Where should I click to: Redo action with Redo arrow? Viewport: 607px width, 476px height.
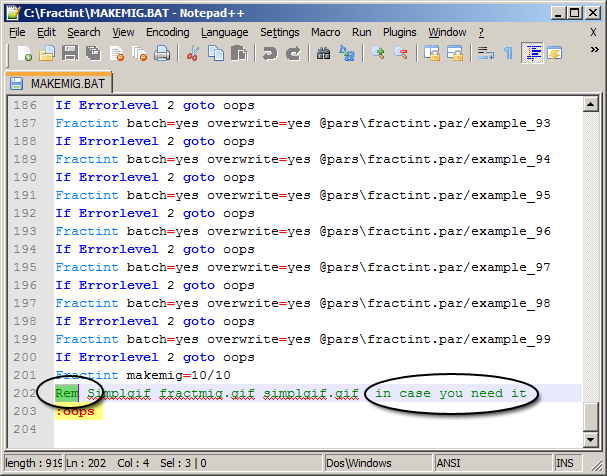tap(293, 53)
